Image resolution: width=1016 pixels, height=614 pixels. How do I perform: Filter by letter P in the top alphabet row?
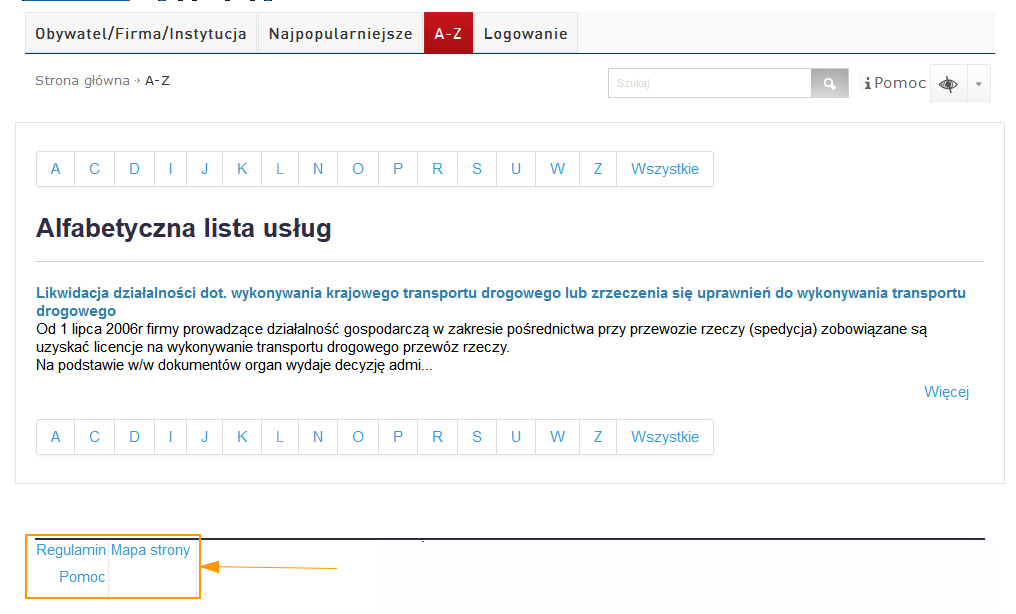click(398, 169)
